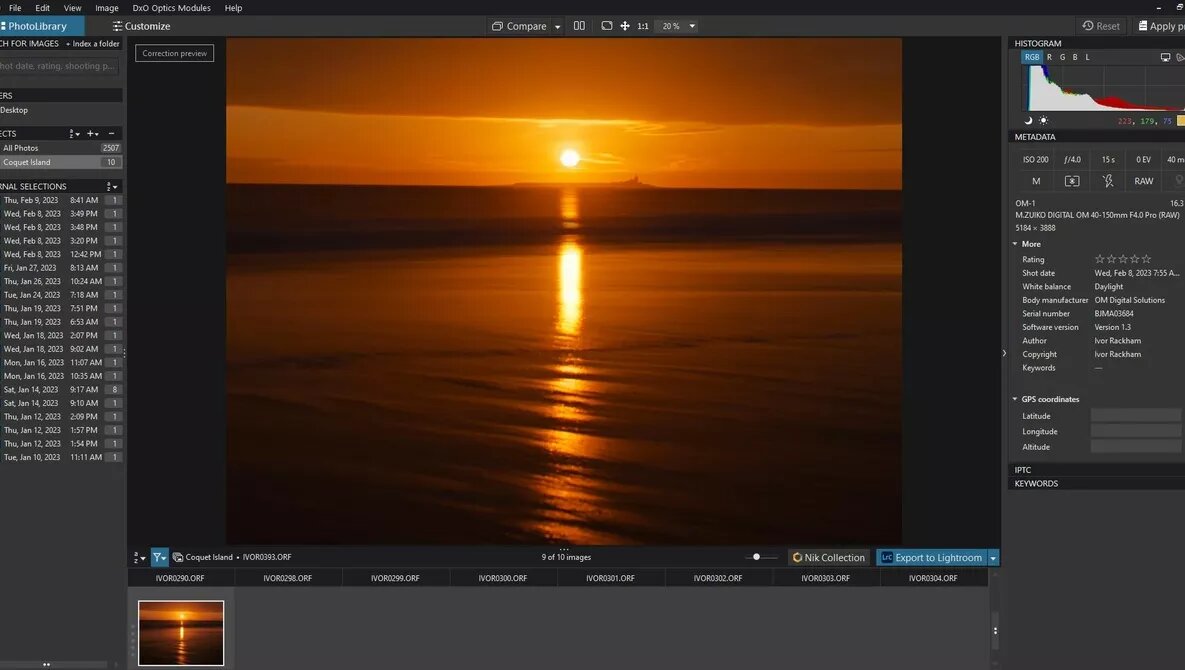
Task: Select the sunset thumbnail in filmstrip
Action: (181, 632)
